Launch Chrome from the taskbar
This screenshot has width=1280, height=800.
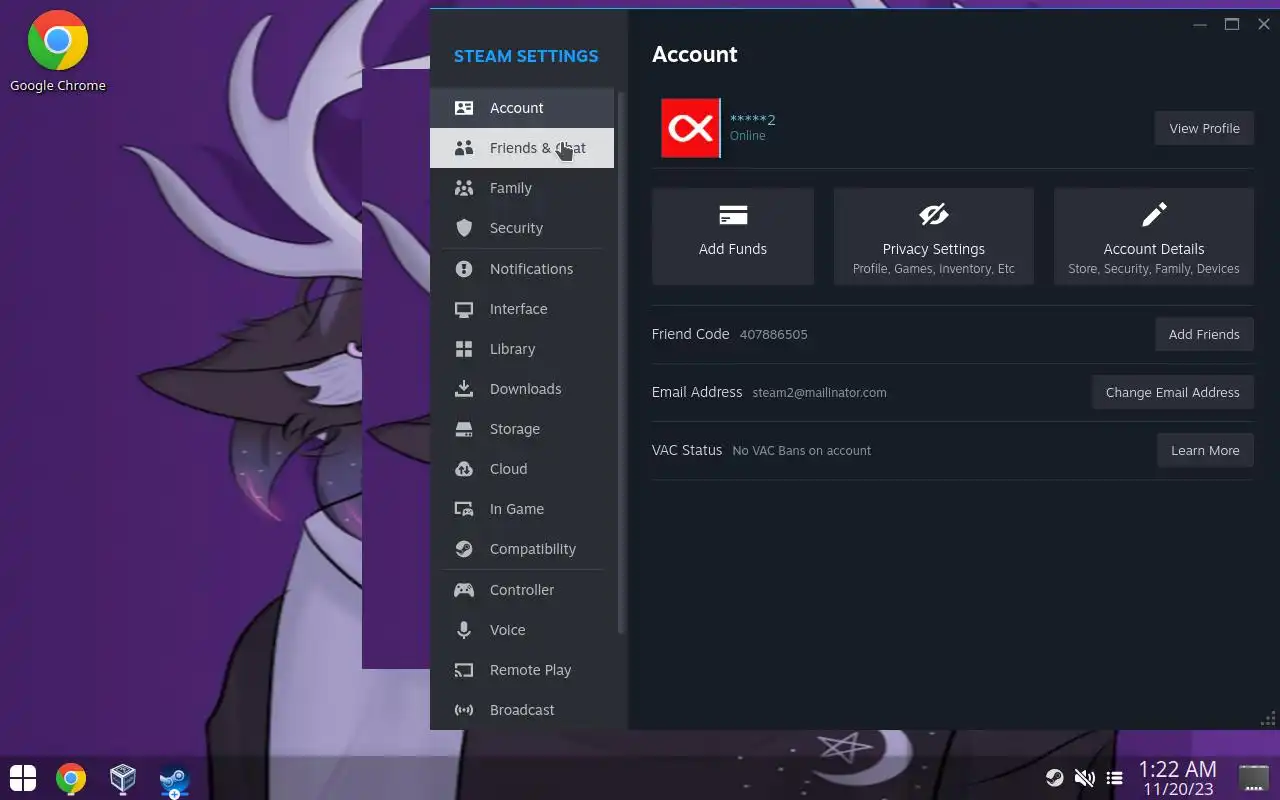[x=71, y=778]
